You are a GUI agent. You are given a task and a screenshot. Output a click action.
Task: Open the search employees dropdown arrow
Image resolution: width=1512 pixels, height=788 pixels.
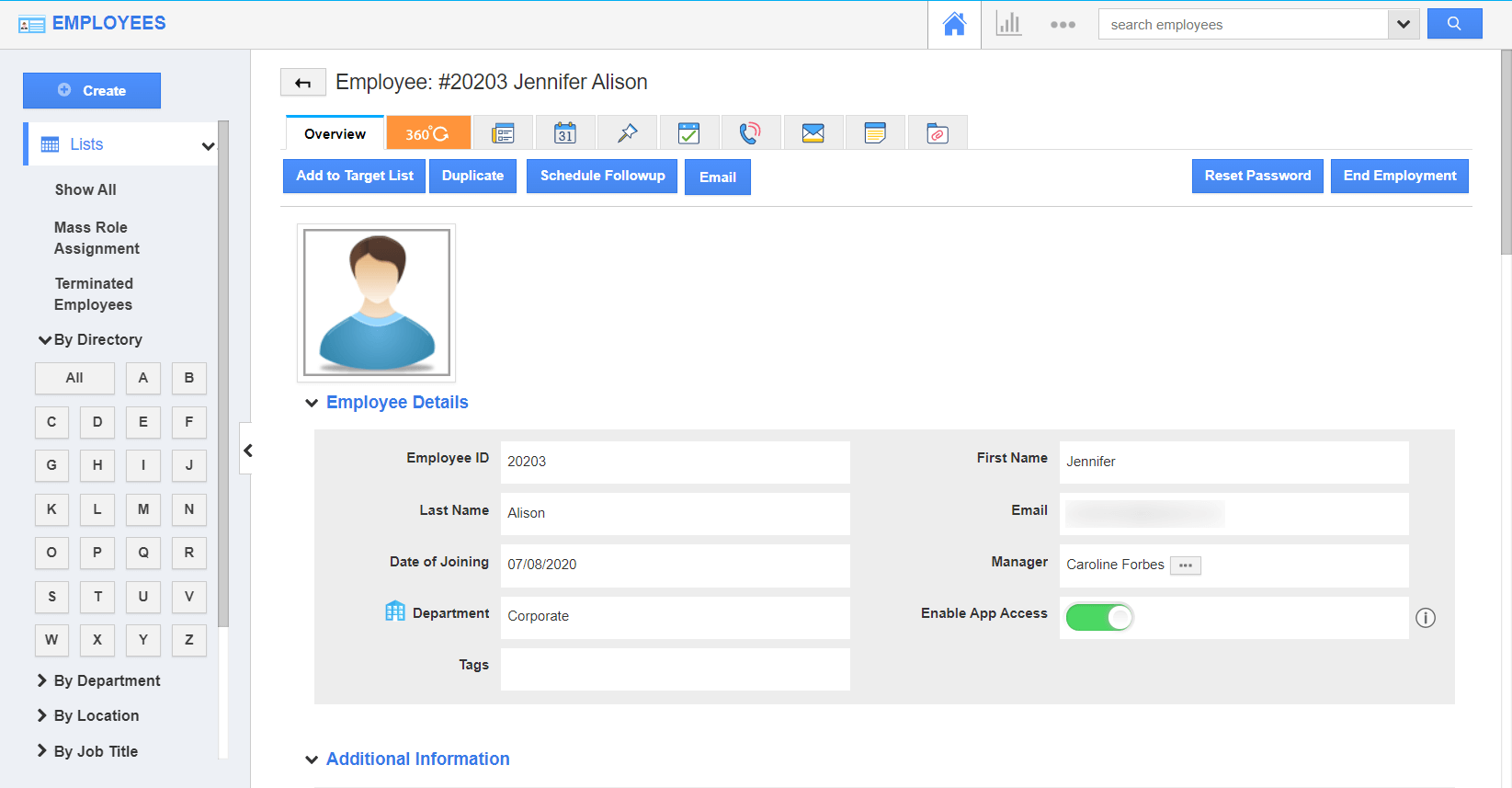pos(1403,24)
